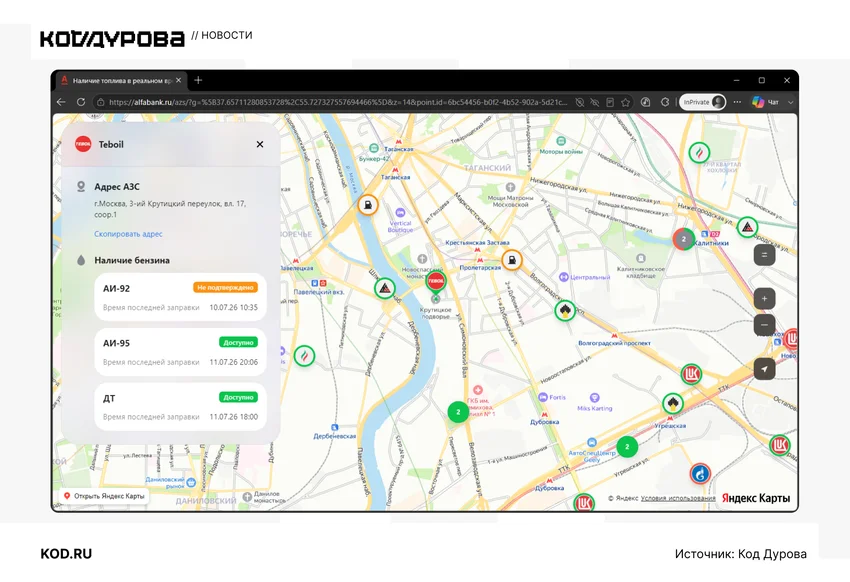Image resolution: width=850 pixels, height=582 pixels.
Task: Open green cluster 2 near ГКБ hospital
Action: tap(458, 412)
